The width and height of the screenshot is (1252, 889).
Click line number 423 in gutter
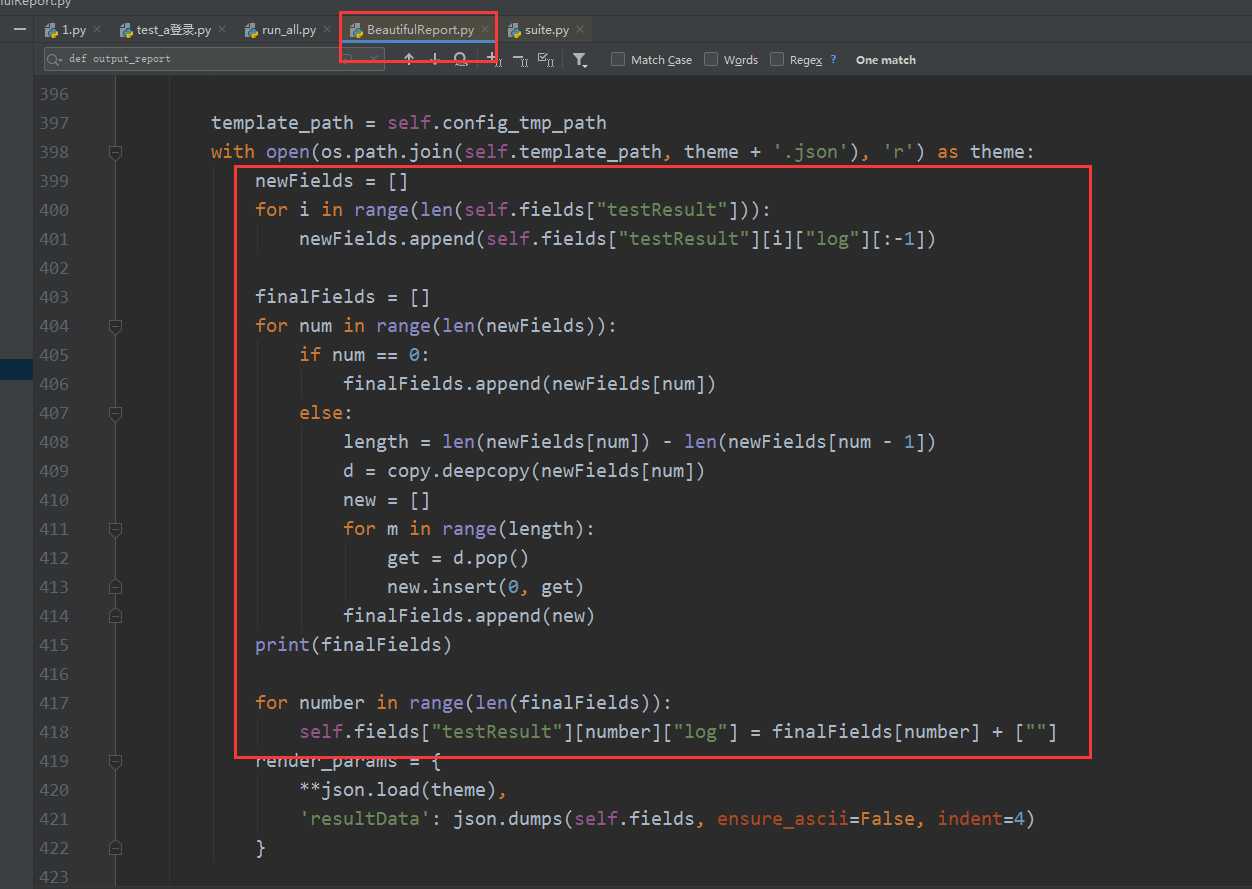[x=53, y=877]
